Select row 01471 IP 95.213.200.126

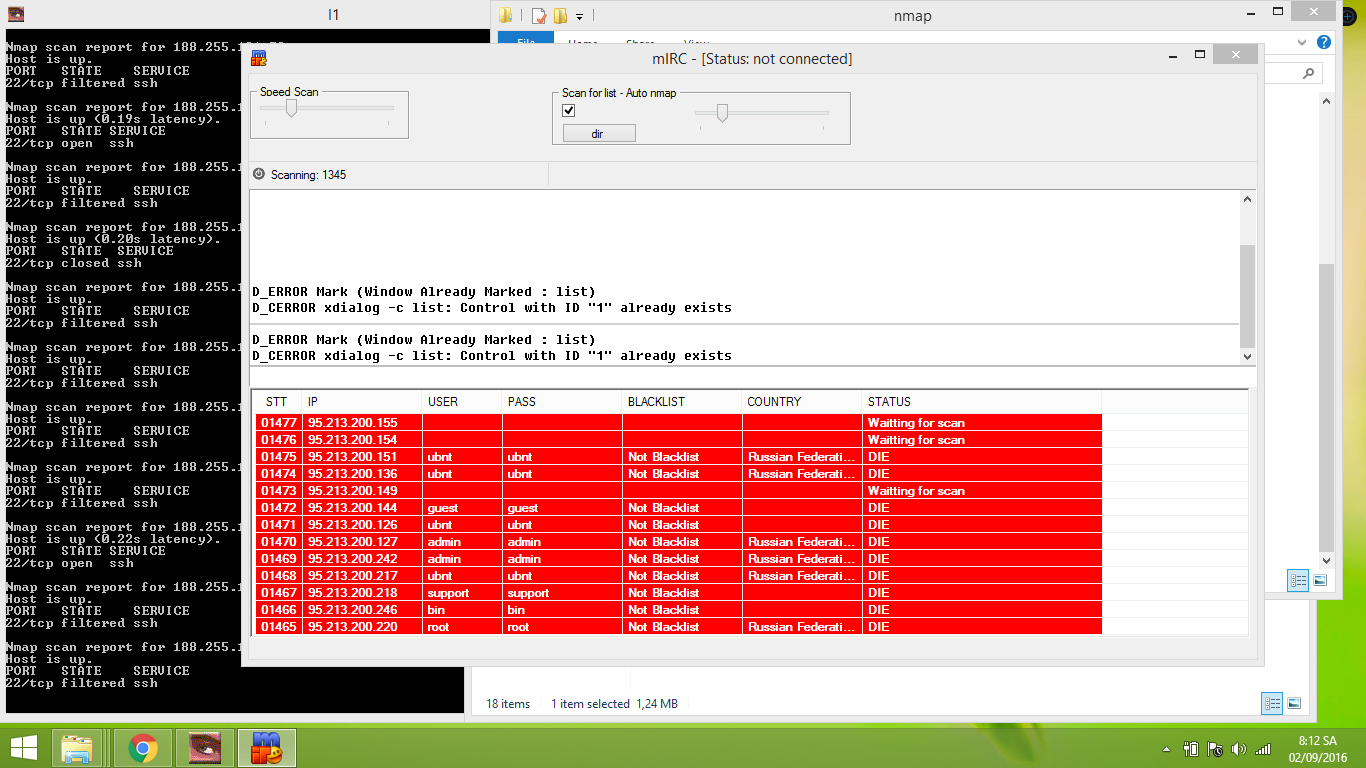678,525
